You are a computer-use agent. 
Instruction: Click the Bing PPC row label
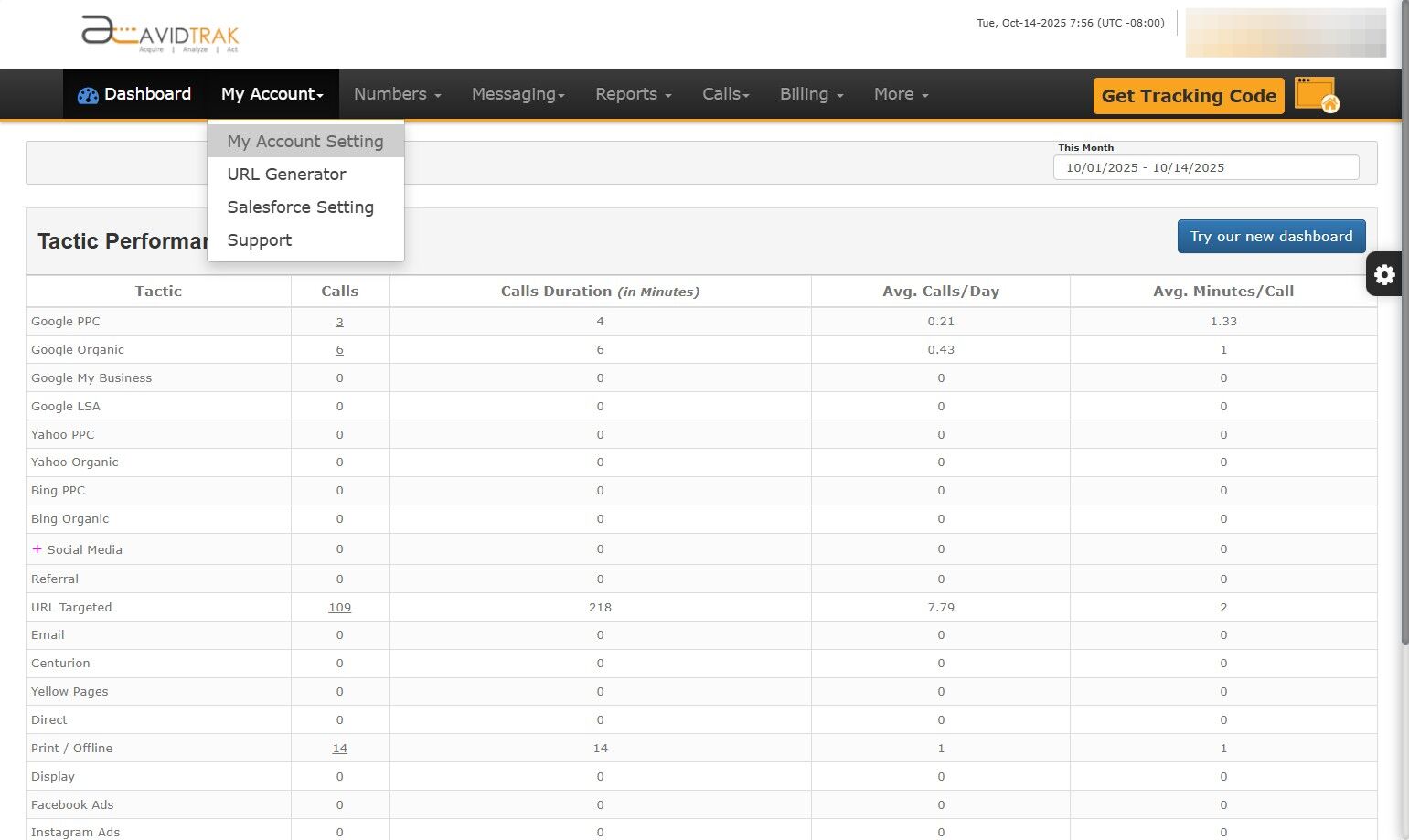(59, 491)
